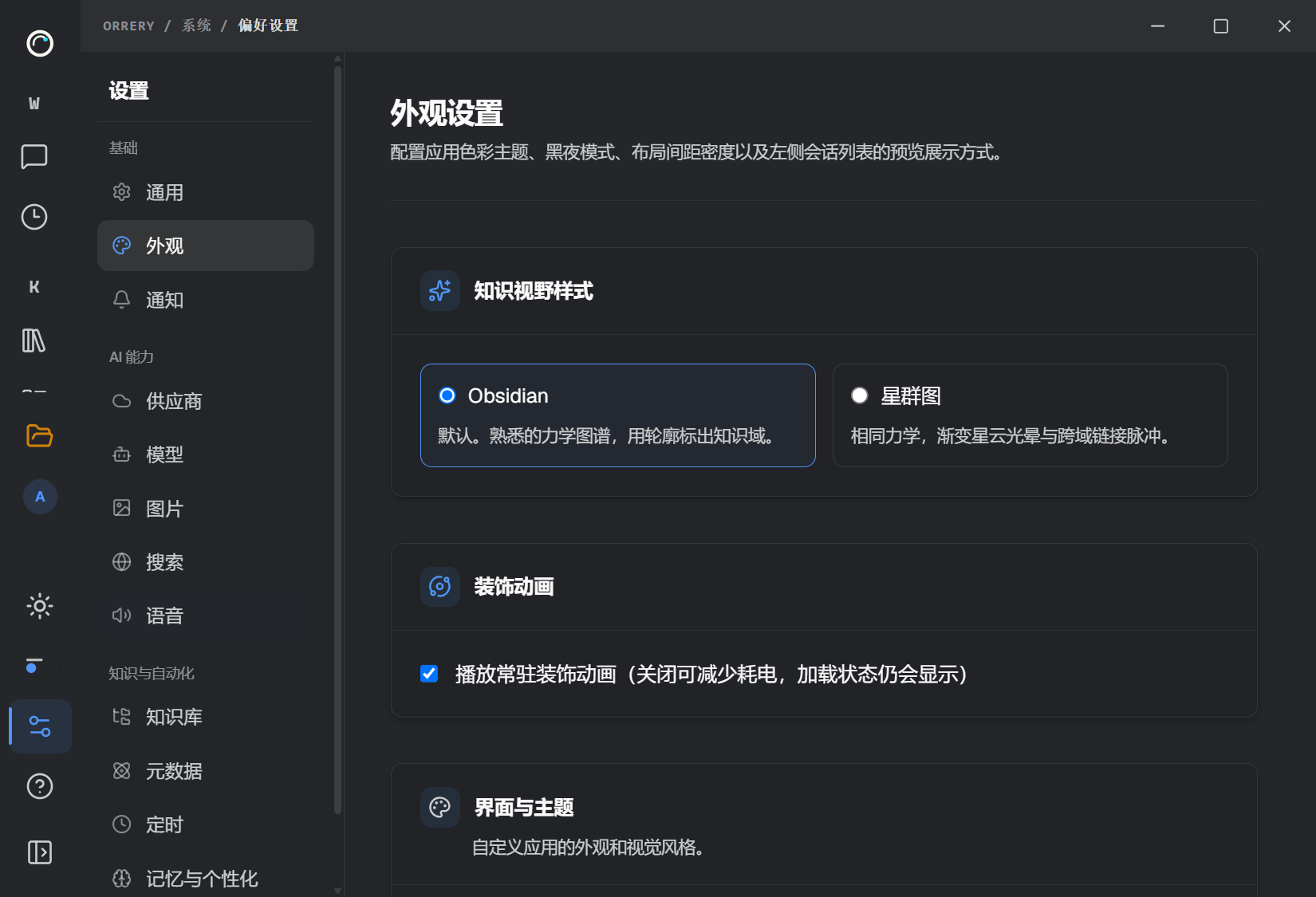Click the 偏好设置 breadcrumb

tap(268, 26)
